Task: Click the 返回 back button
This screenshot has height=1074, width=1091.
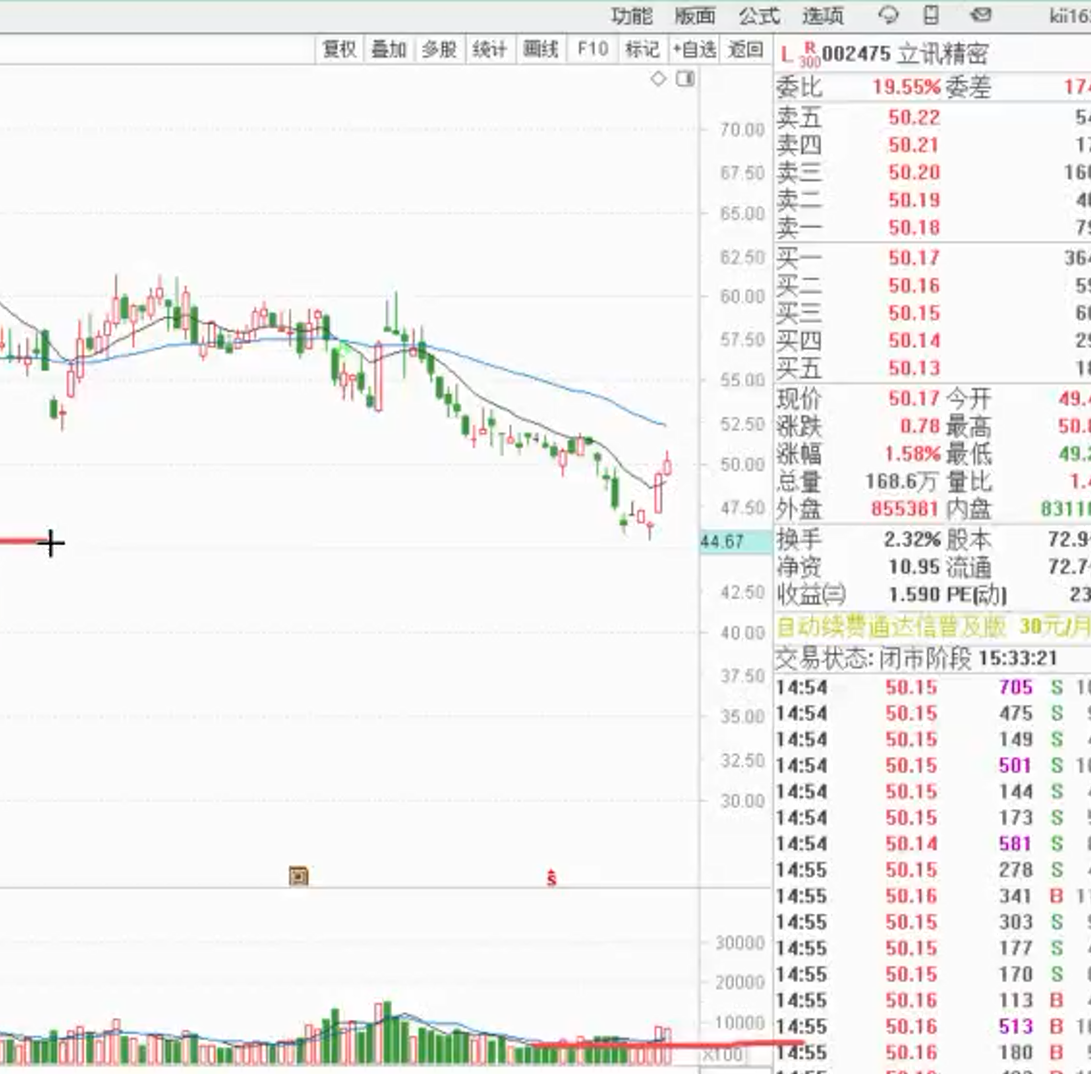Action: click(746, 49)
